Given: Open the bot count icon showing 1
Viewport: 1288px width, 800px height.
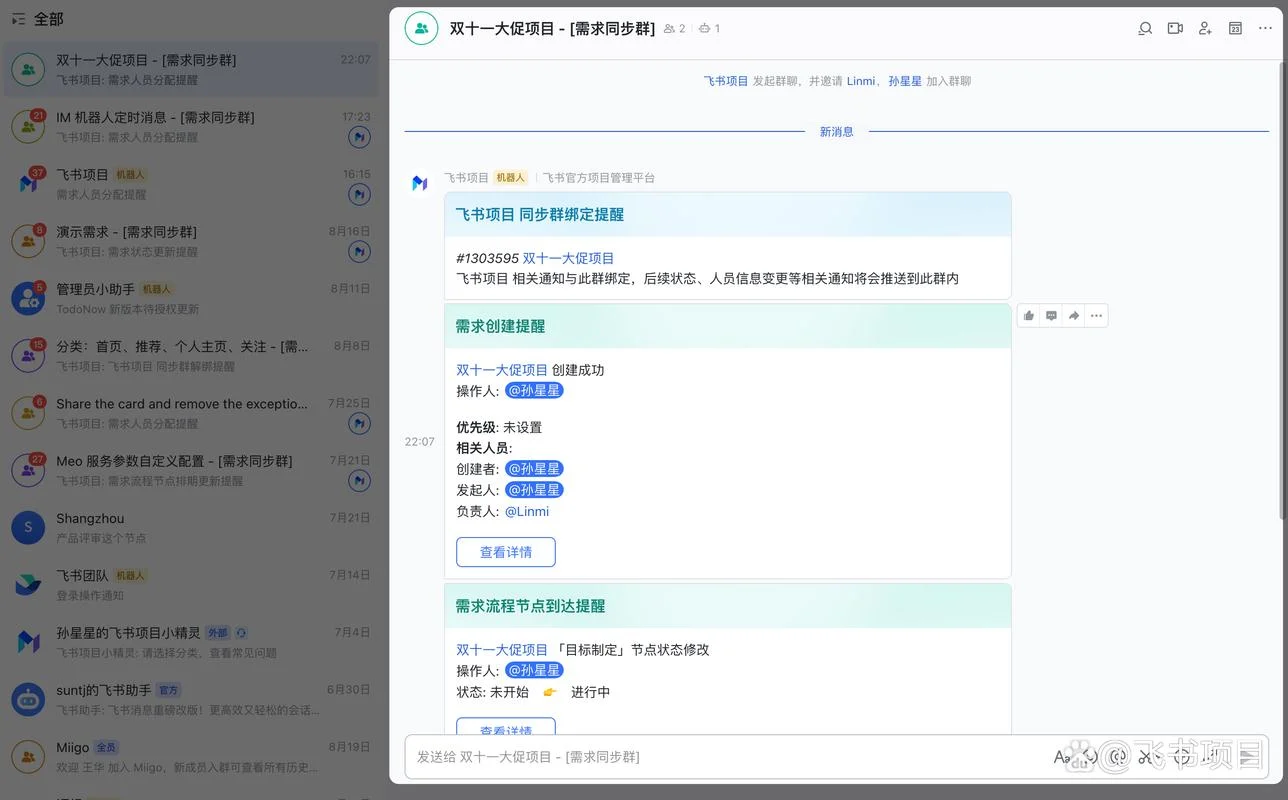Looking at the screenshot, I should click(709, 29).
